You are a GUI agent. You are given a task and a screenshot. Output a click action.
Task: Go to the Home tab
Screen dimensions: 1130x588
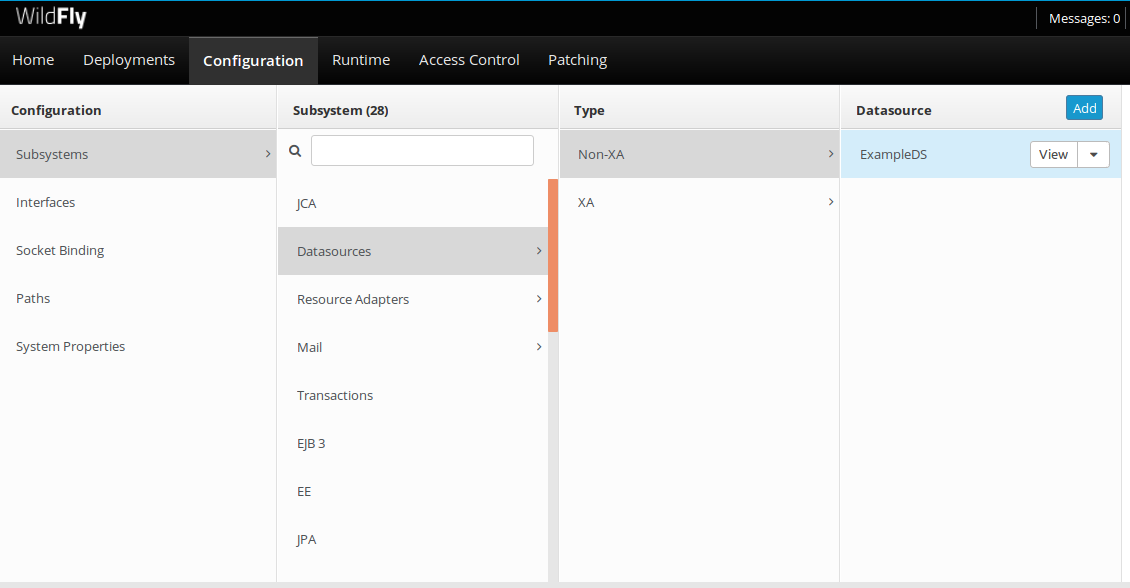coord(33,60)
